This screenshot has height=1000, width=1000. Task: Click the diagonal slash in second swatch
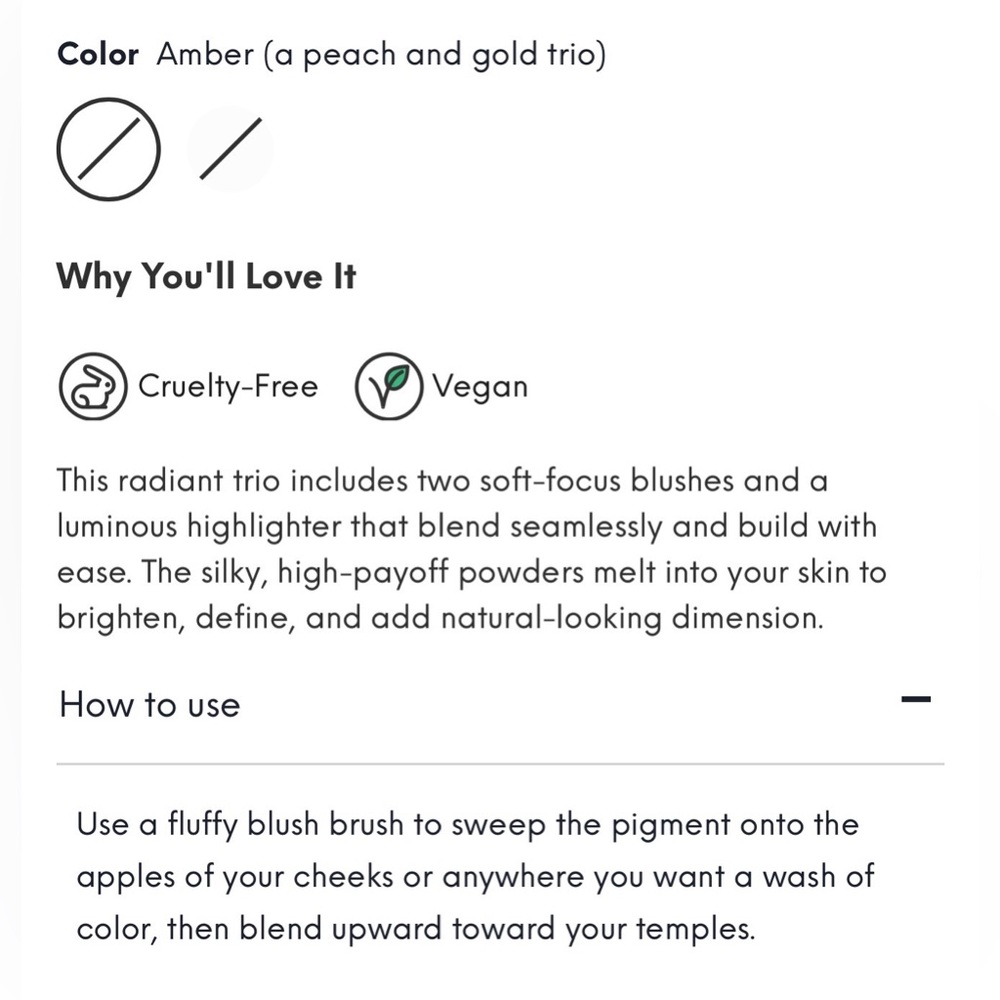click(x=230, y=149)
